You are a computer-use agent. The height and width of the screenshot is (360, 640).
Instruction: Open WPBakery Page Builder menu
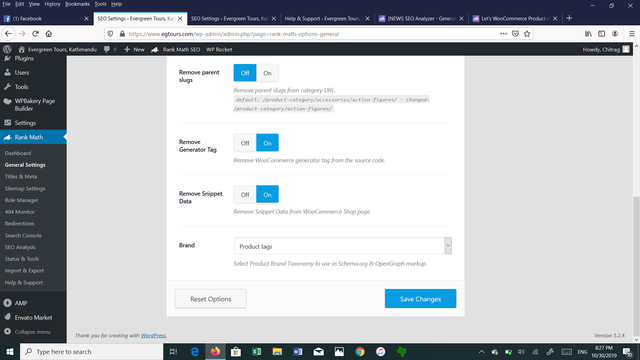33,104
